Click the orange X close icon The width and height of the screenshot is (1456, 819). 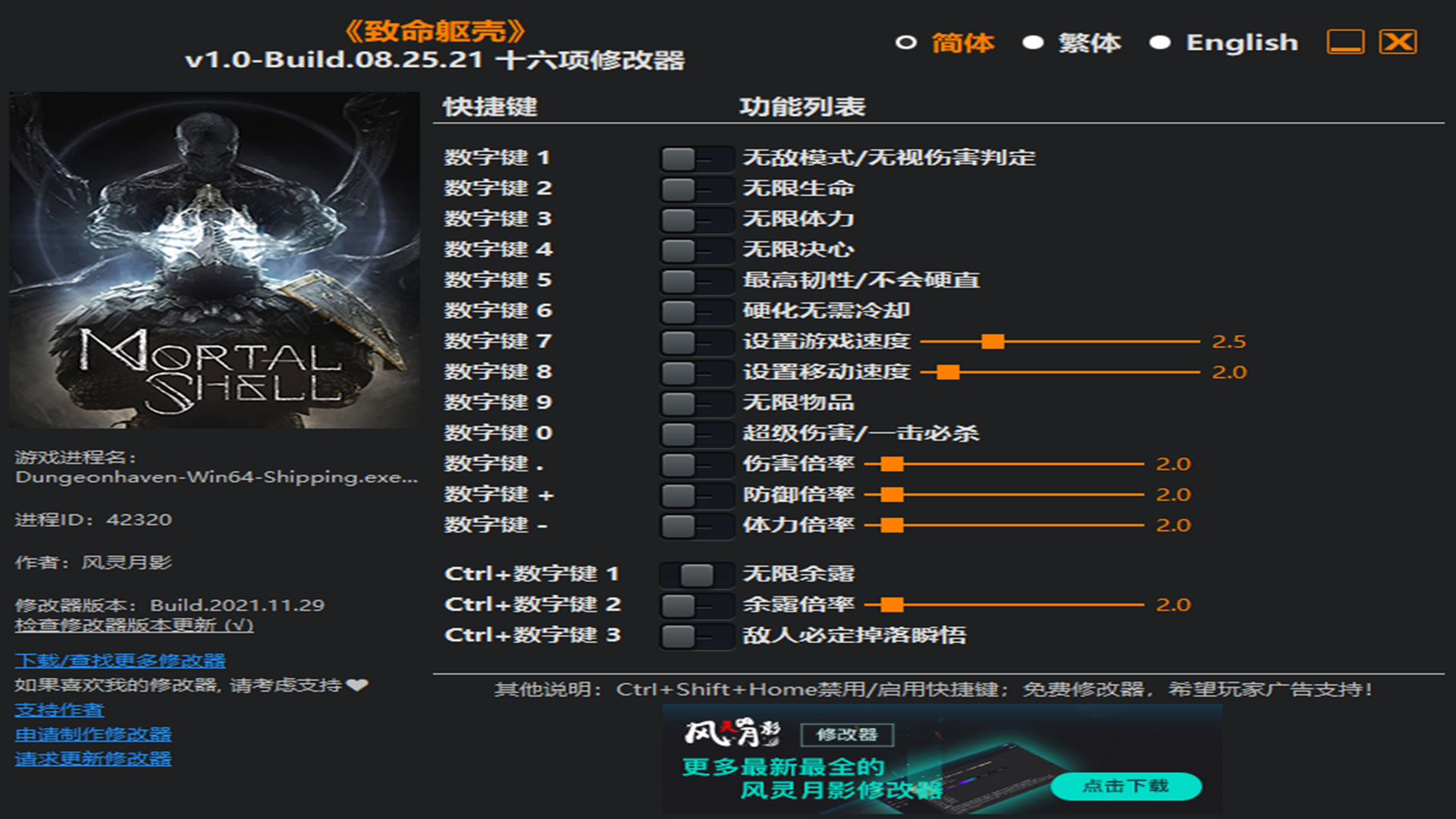[1398, 42]
